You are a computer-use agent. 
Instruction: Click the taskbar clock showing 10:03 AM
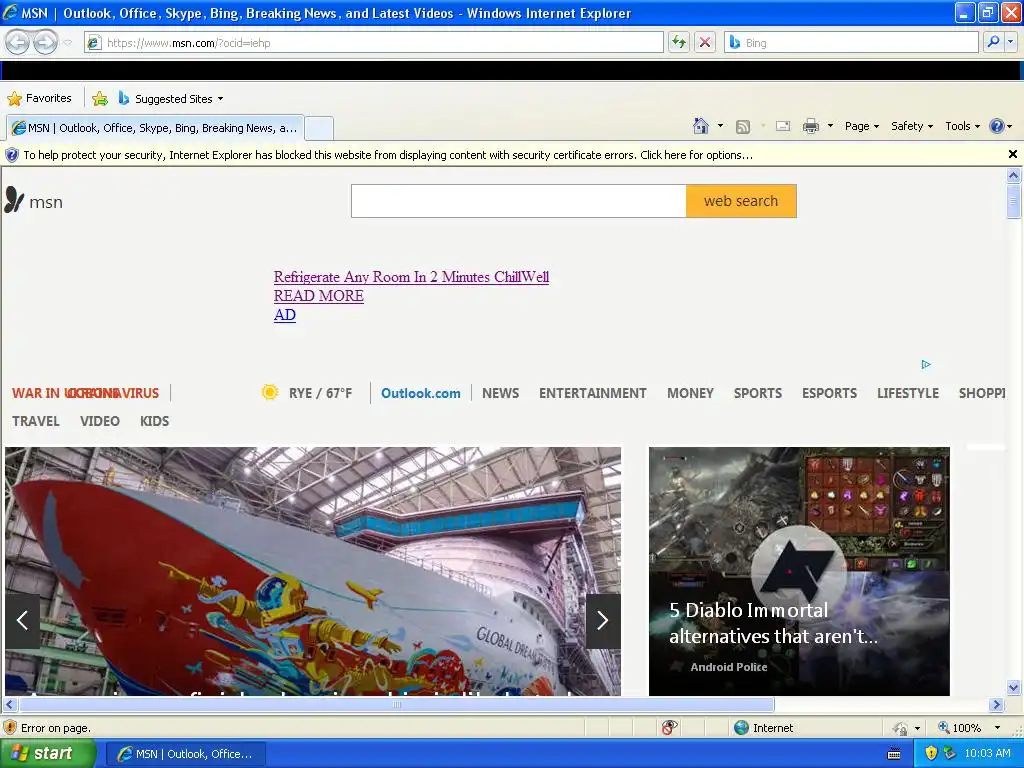(987, 754)
